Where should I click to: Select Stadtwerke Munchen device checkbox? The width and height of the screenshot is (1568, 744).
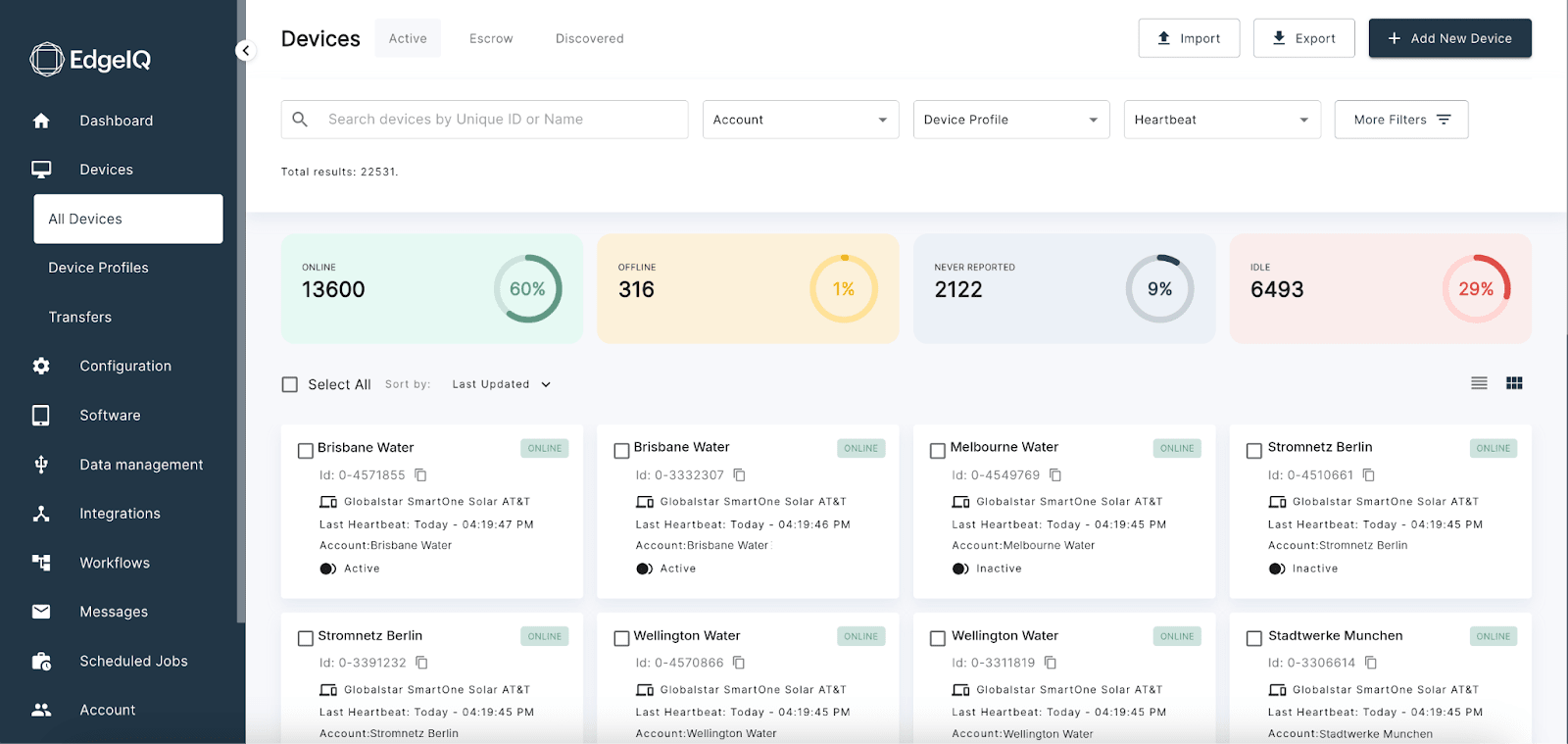coord(1254,638)
